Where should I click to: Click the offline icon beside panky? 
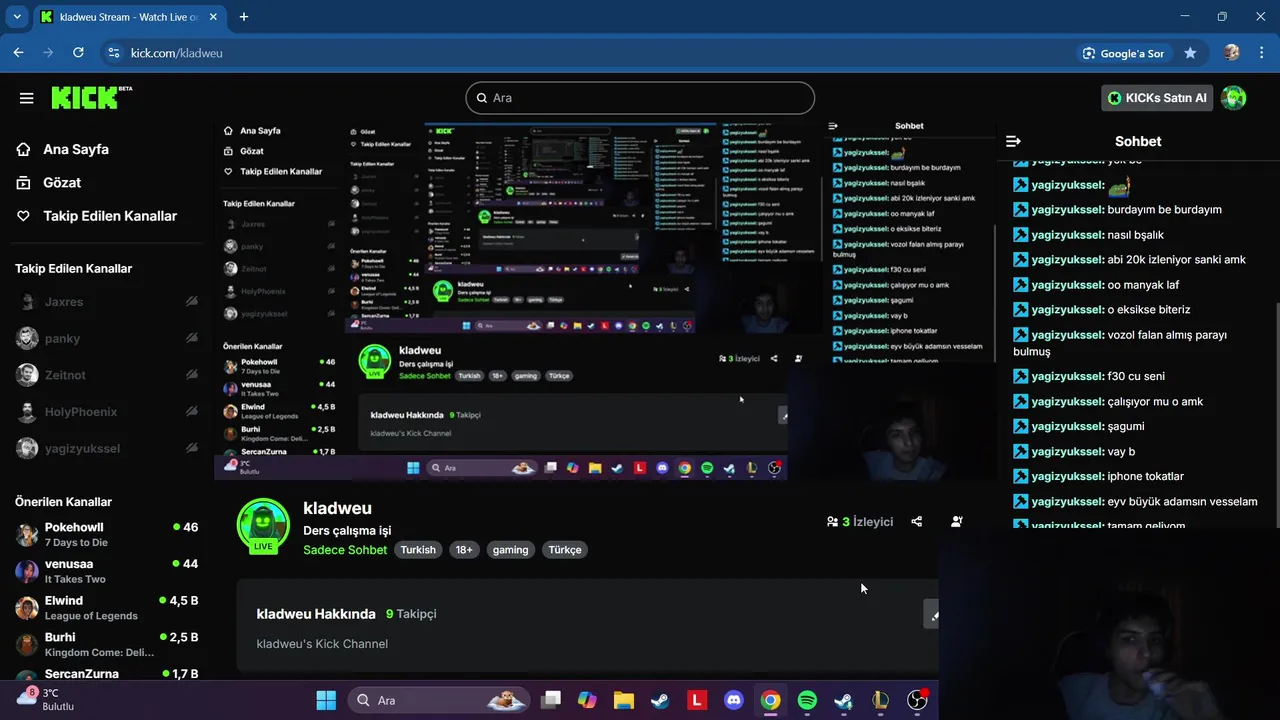coord(191,338)
